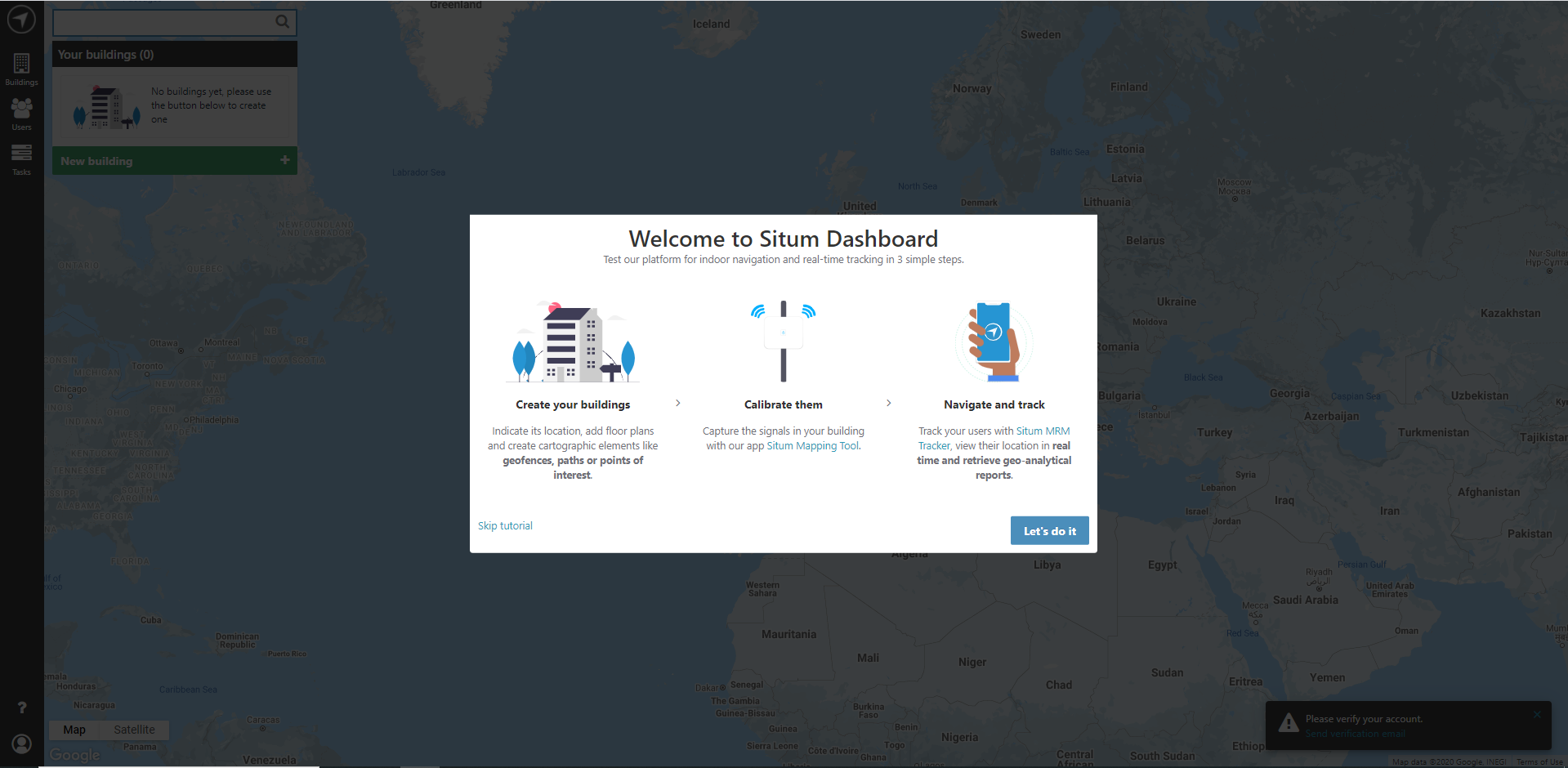The image size is (1568, 768).
Task: Open the Buildings sidebar section
Action: [21, 69]
